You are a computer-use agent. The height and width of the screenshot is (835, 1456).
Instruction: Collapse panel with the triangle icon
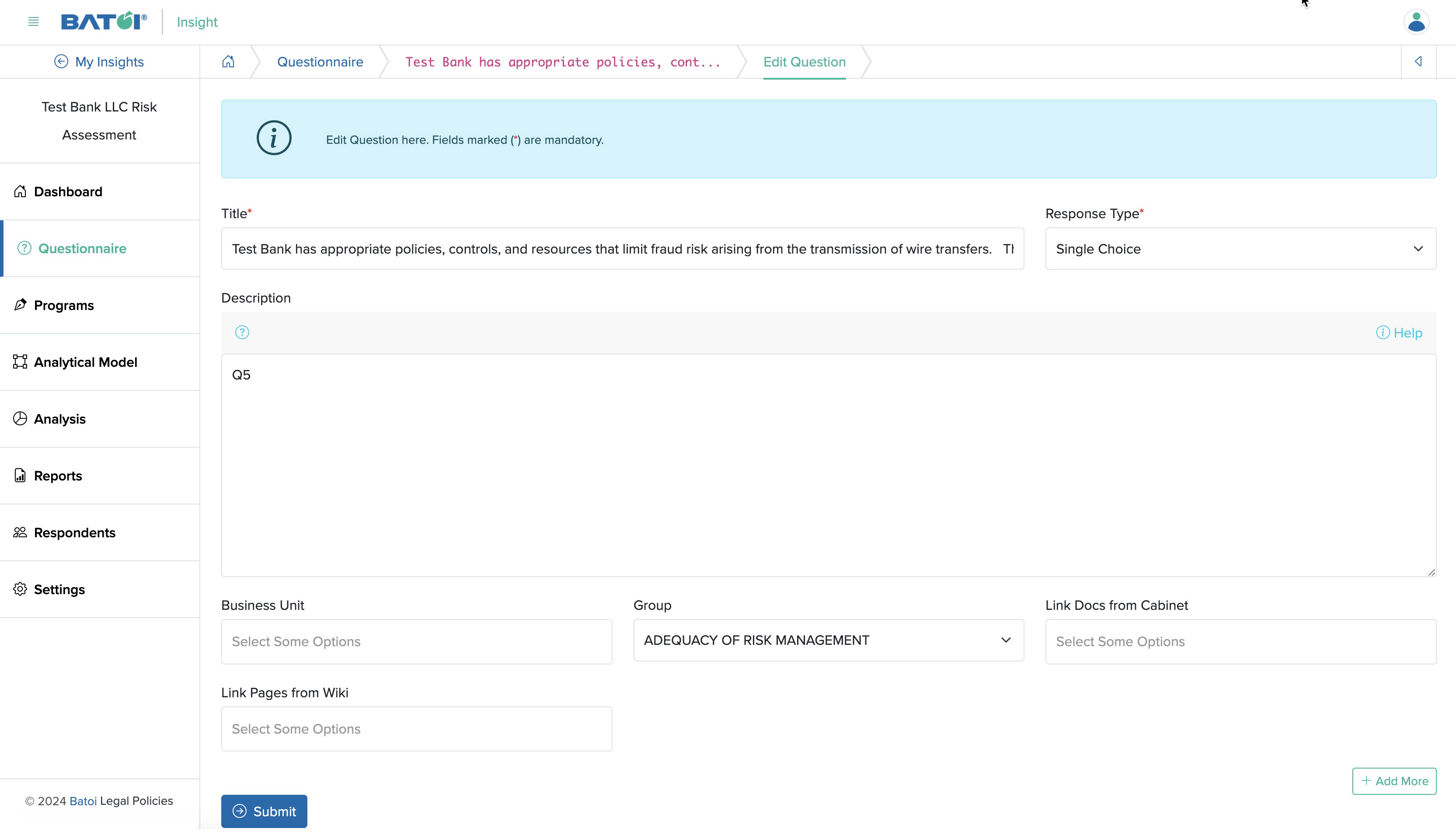tap(1418, 61)
